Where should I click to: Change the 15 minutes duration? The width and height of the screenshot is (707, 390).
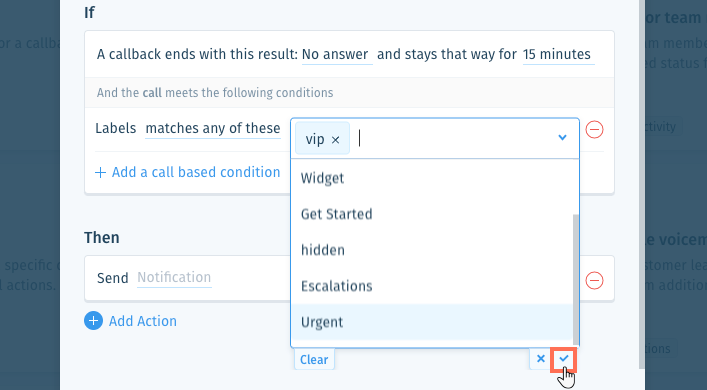[558, 55]
